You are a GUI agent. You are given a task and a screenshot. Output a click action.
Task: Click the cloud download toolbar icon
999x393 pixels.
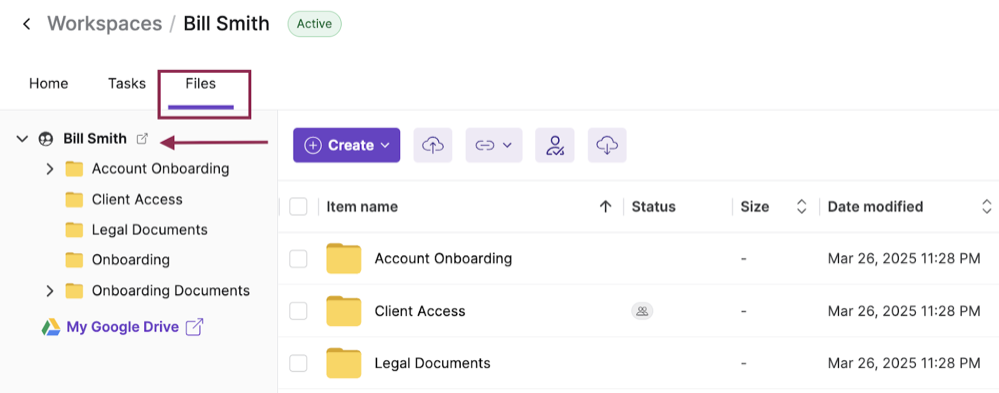(607, 145)
